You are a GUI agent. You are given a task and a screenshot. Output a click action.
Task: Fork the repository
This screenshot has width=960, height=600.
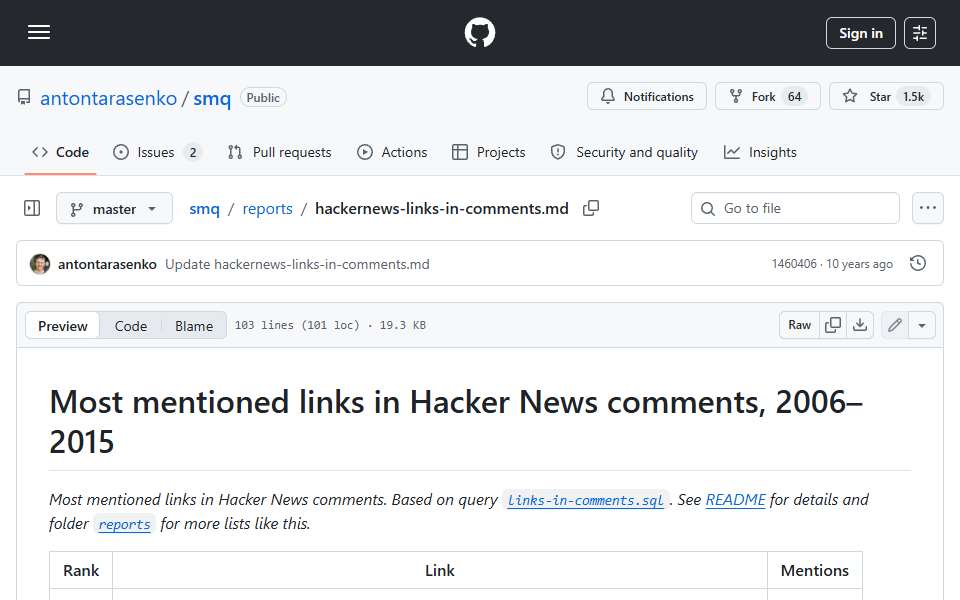[767, 97]
